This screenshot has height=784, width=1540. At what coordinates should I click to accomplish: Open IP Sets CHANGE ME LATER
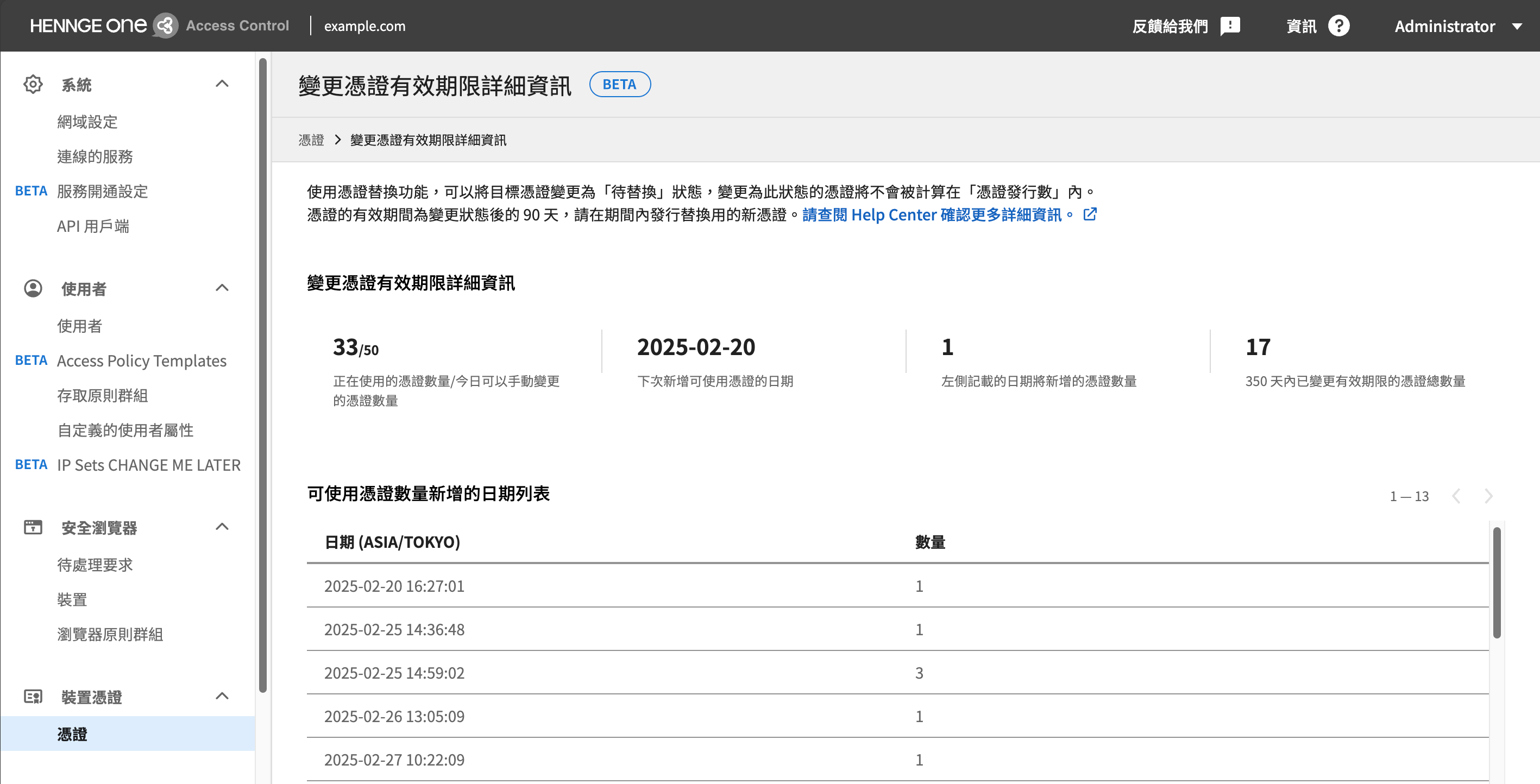tap(149, 464)
